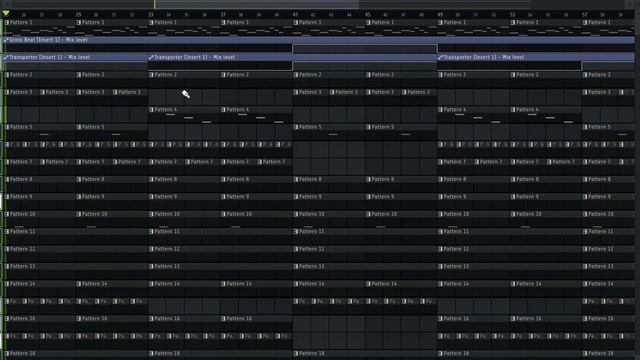
Task: Select the Pattern 16 clip title at bar 29
Action: coord(94,318)
